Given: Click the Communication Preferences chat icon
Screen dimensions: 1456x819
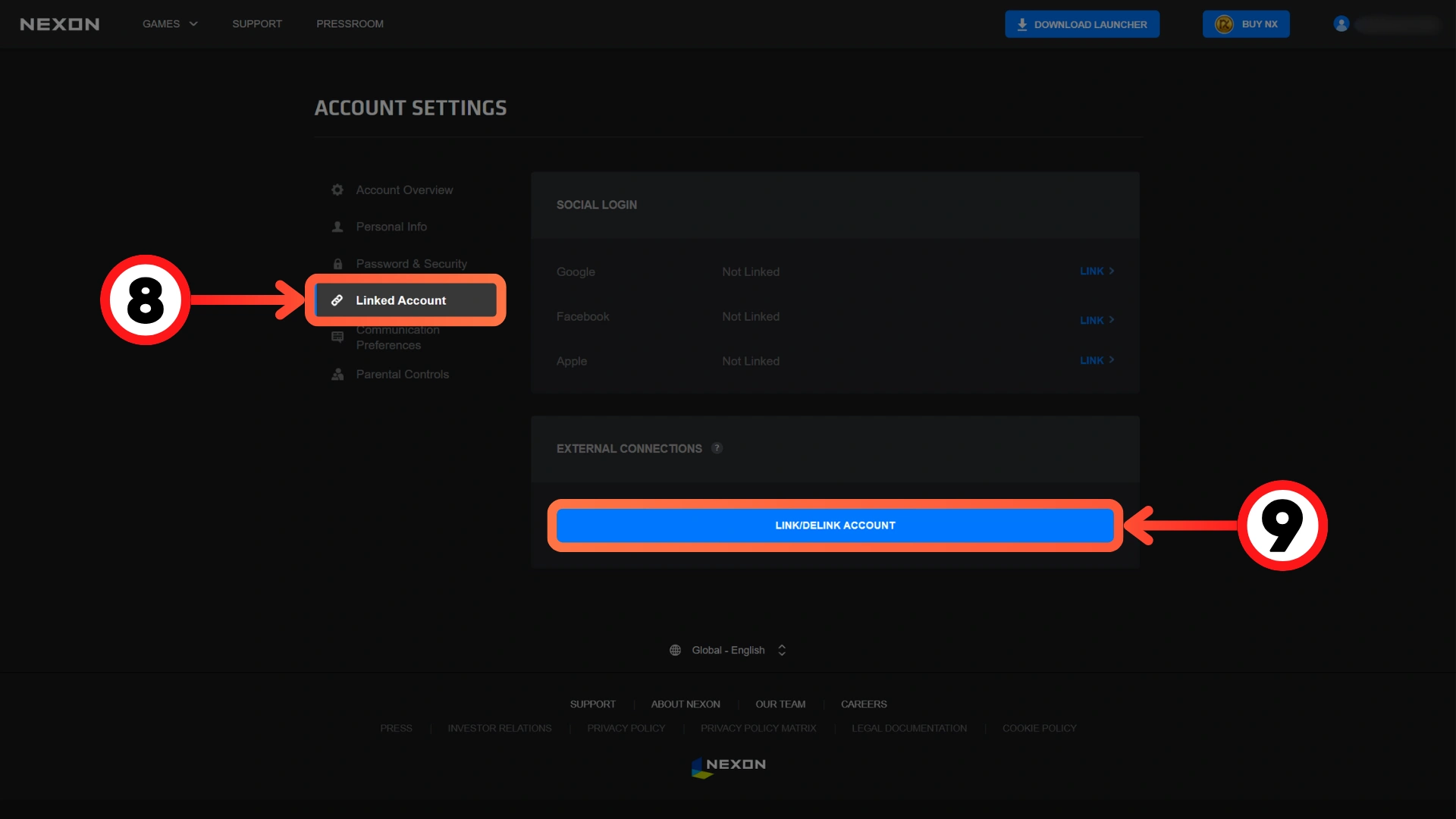Looking at the screenshot, I should pos(337,337).
